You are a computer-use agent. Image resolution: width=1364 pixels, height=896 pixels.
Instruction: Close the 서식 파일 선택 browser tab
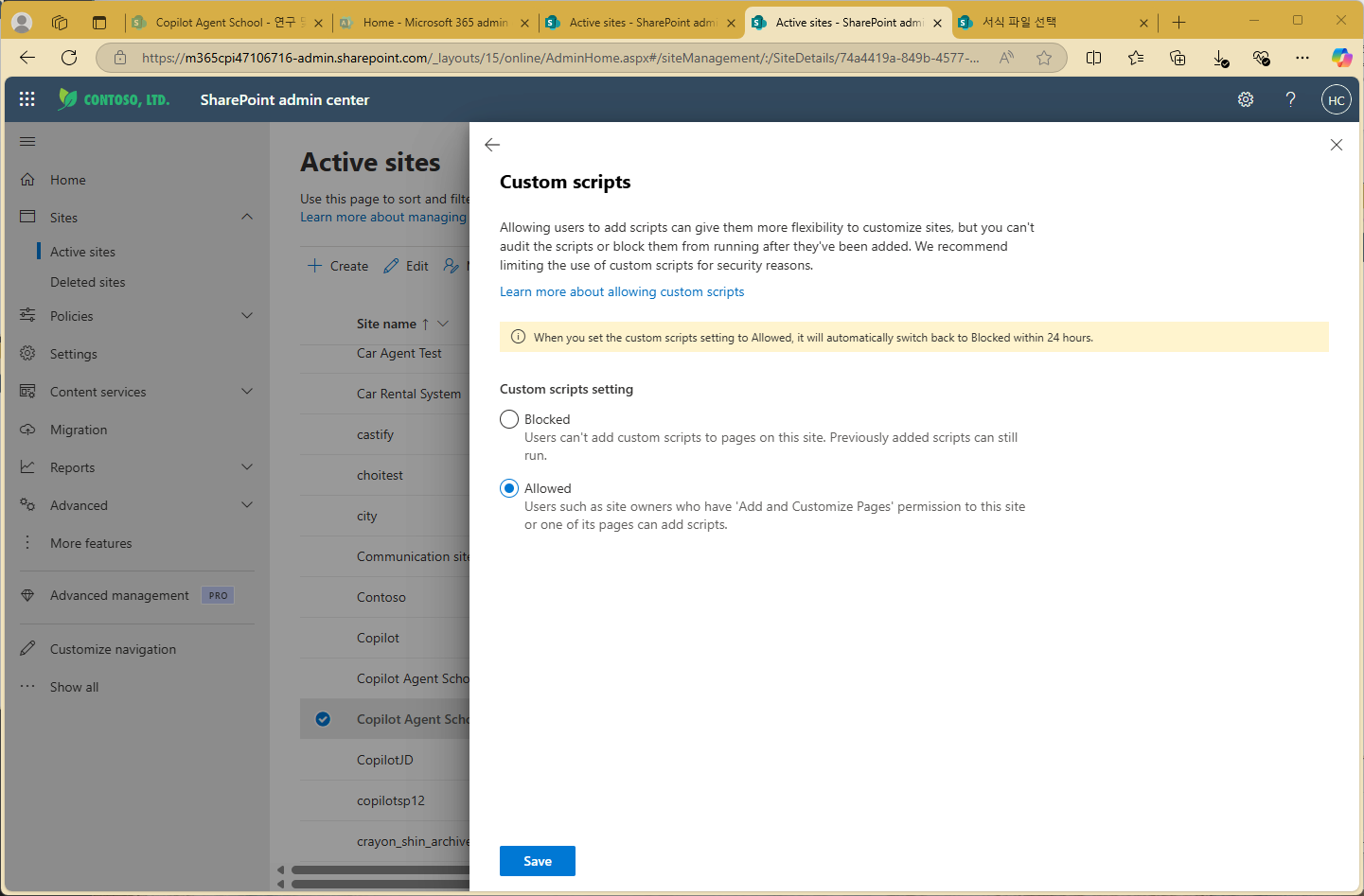click(x=1143, y=23)
